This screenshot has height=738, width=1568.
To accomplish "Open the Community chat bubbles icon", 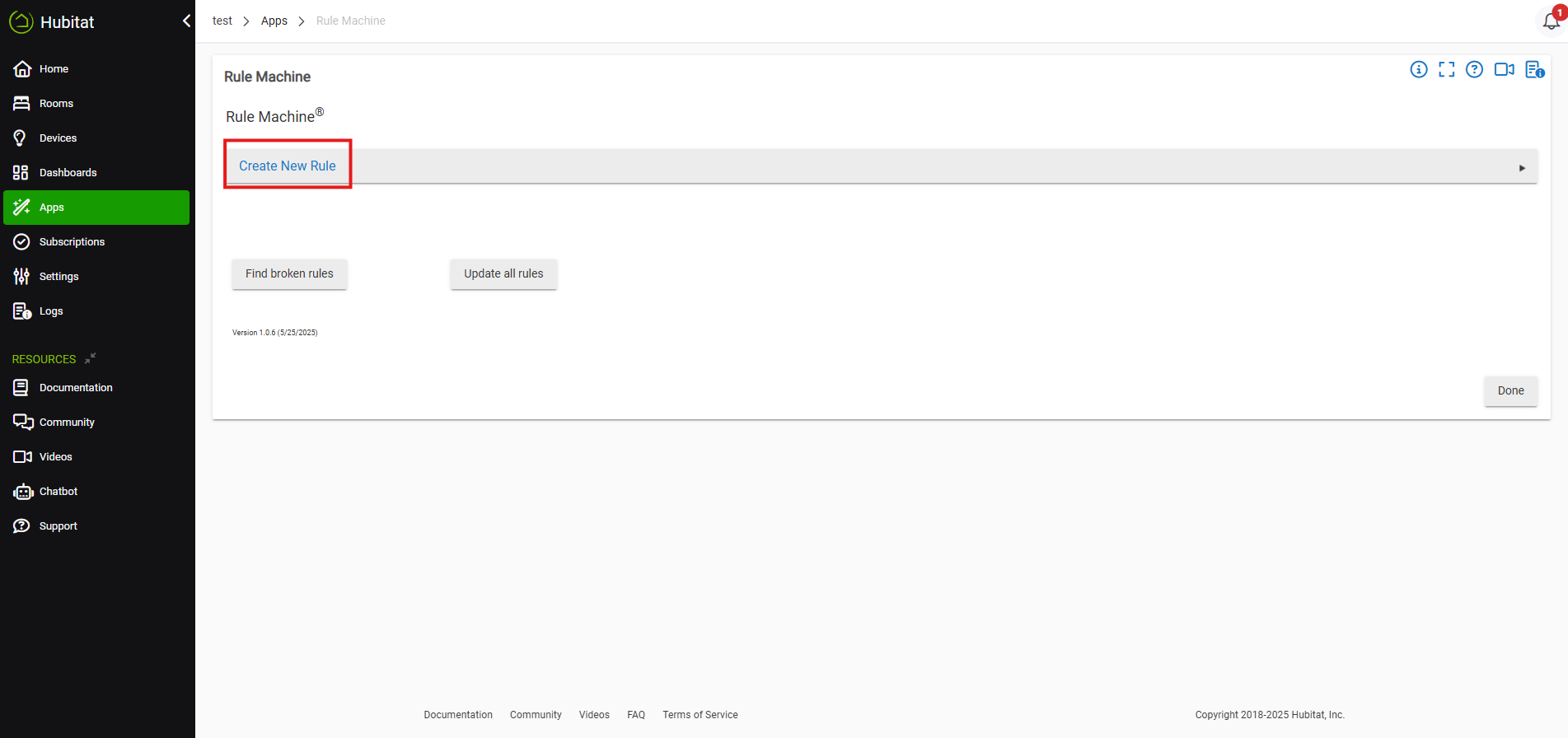I will [23, 422].
